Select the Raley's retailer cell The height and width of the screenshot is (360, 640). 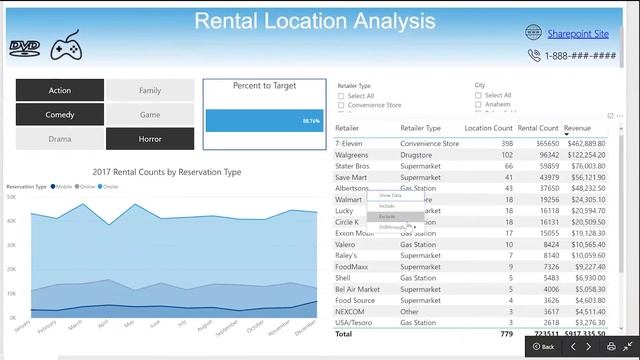tap(346, 256)
